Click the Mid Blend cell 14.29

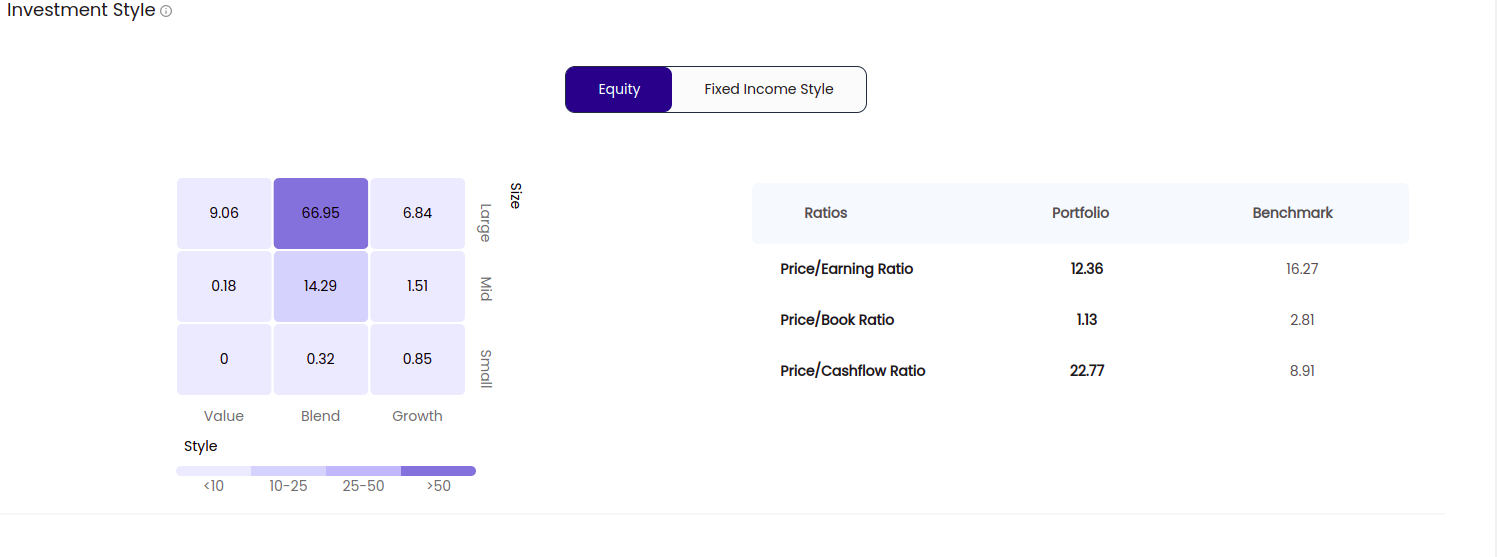pos(321,286)
